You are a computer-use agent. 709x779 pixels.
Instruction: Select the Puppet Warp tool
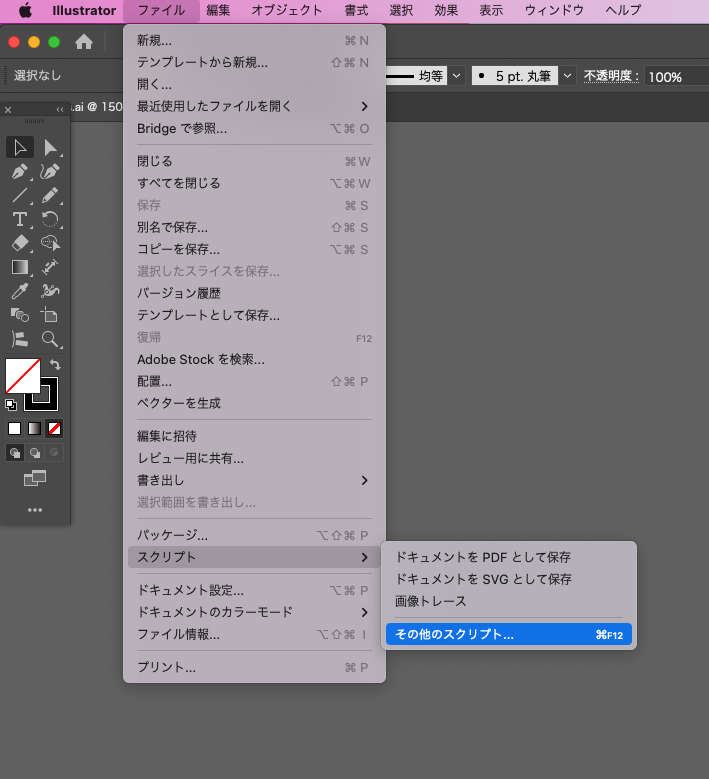pos(50,291)
